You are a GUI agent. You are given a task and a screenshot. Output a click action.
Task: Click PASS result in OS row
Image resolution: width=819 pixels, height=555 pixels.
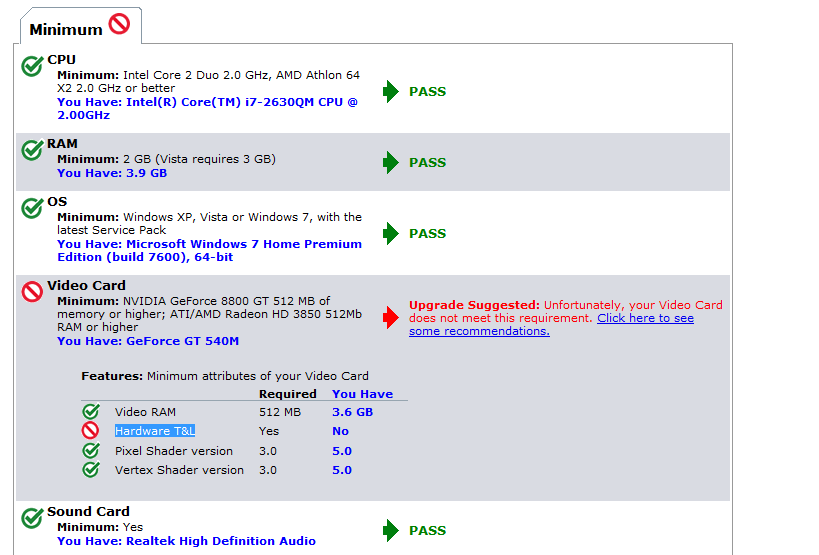click(x=427, y=234)
